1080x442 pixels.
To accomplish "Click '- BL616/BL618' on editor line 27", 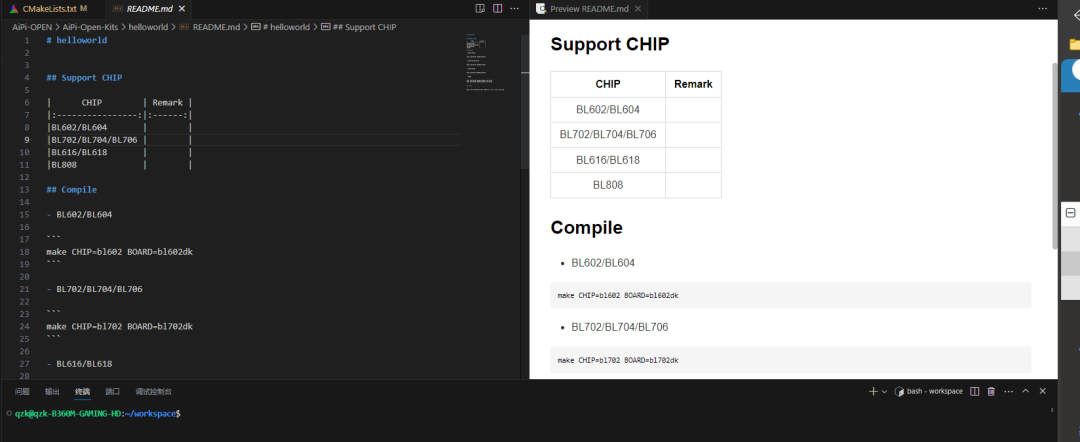I will (79, 363).
